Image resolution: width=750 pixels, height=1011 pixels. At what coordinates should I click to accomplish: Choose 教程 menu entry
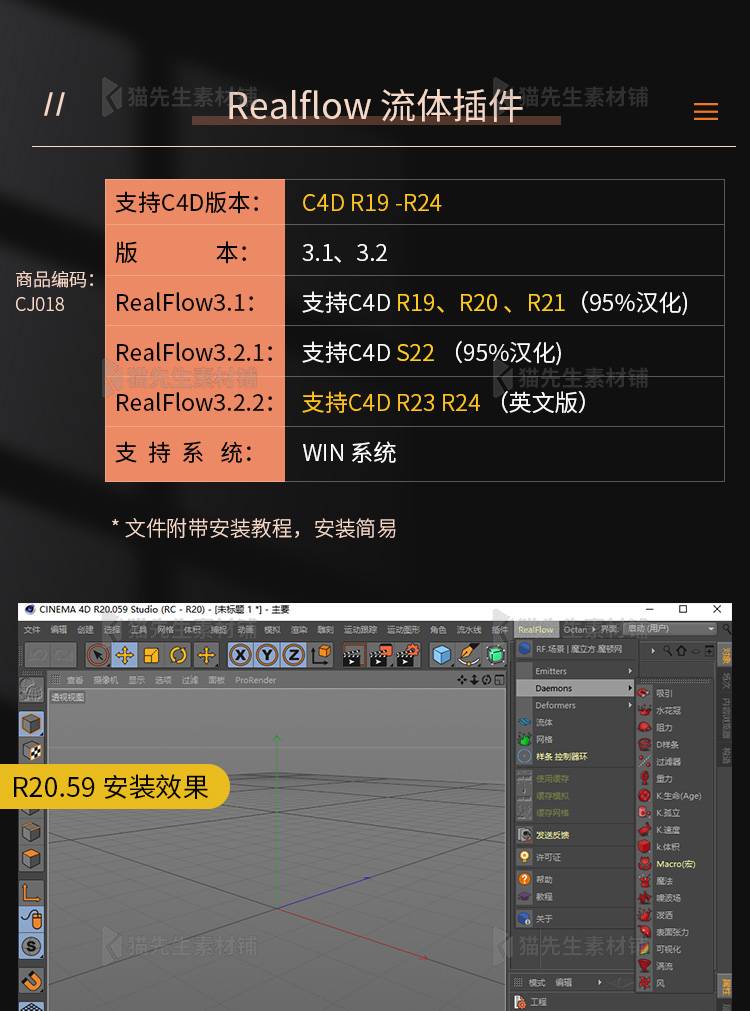pyautogui.click(x=576, y=896)
